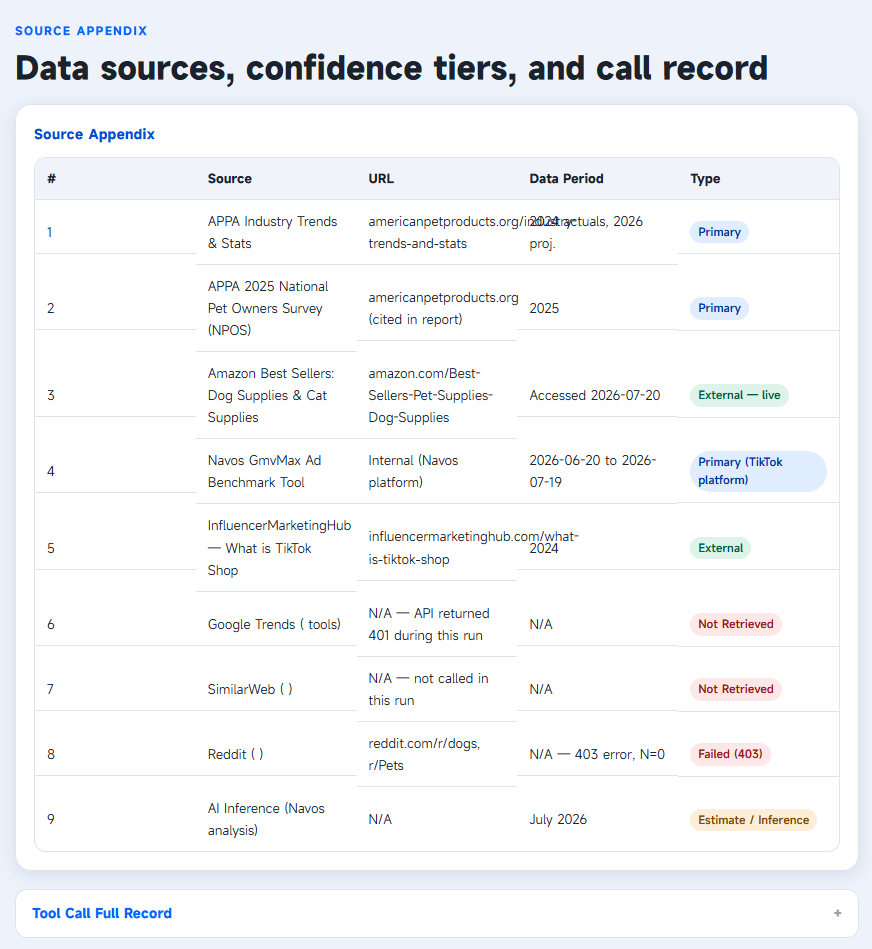Click the Primary badge in row 1
Screen dimensions: 872x949
[720, 232]
